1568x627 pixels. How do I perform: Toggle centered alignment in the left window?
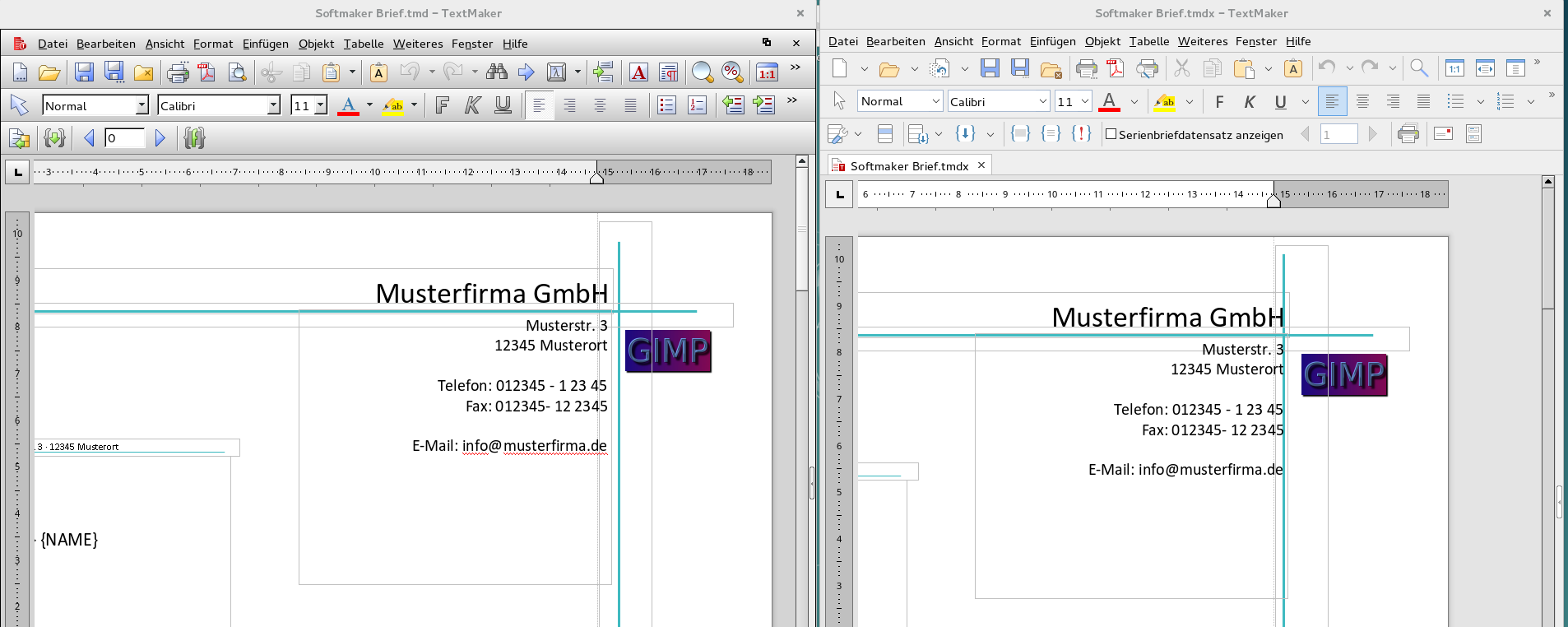pos(601,105)
